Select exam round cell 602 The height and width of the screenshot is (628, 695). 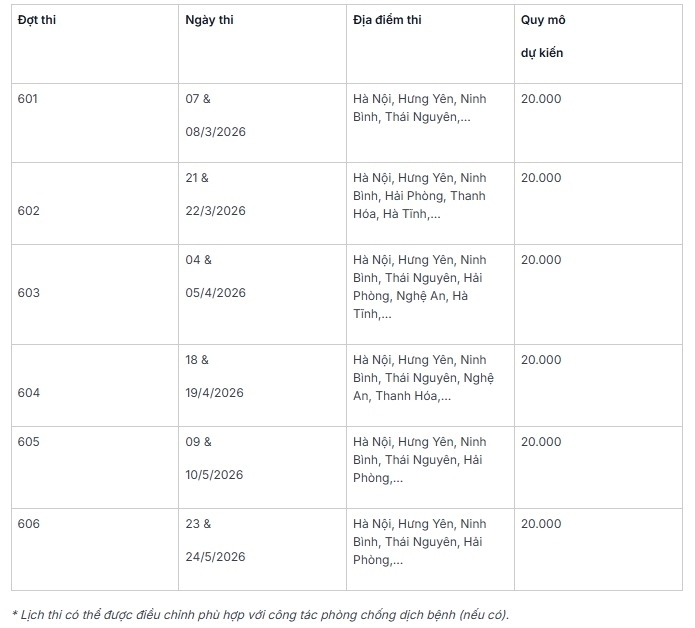coord(29,211)
